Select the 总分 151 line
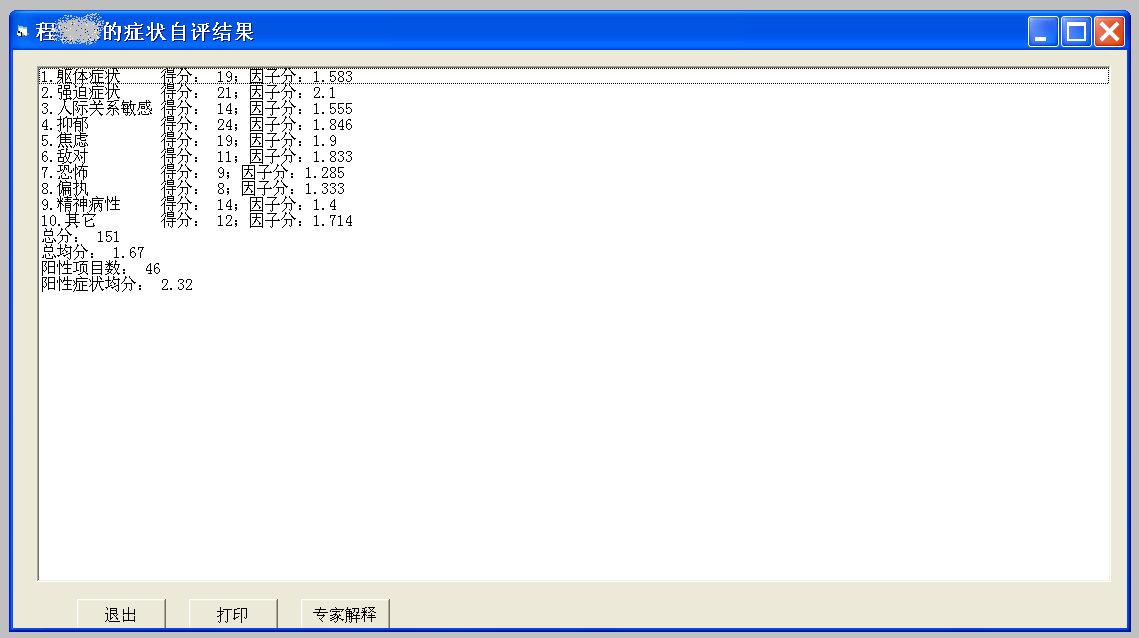 80,237
